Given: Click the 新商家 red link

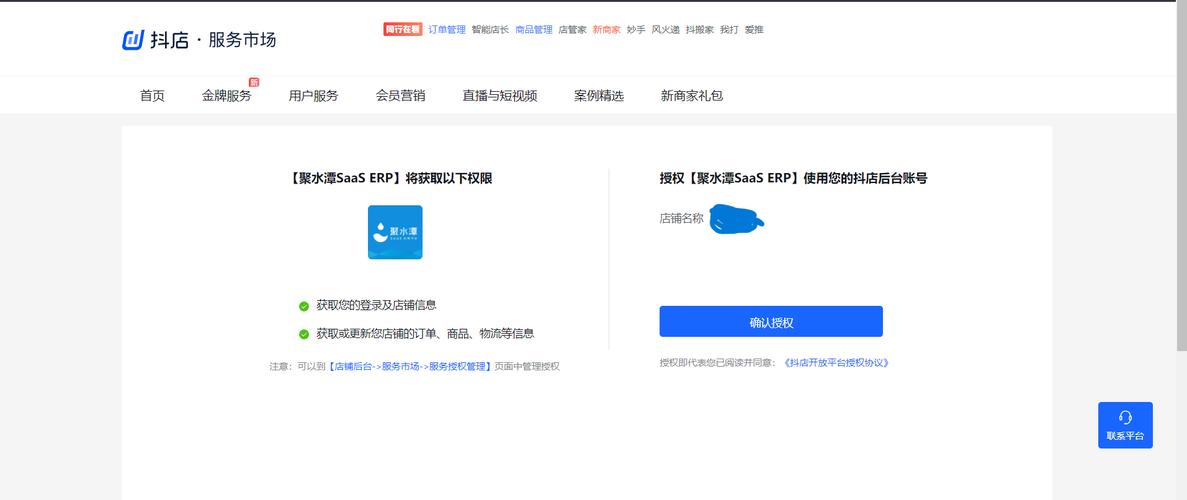Looking at the screenshot, I should click(606, 30).
